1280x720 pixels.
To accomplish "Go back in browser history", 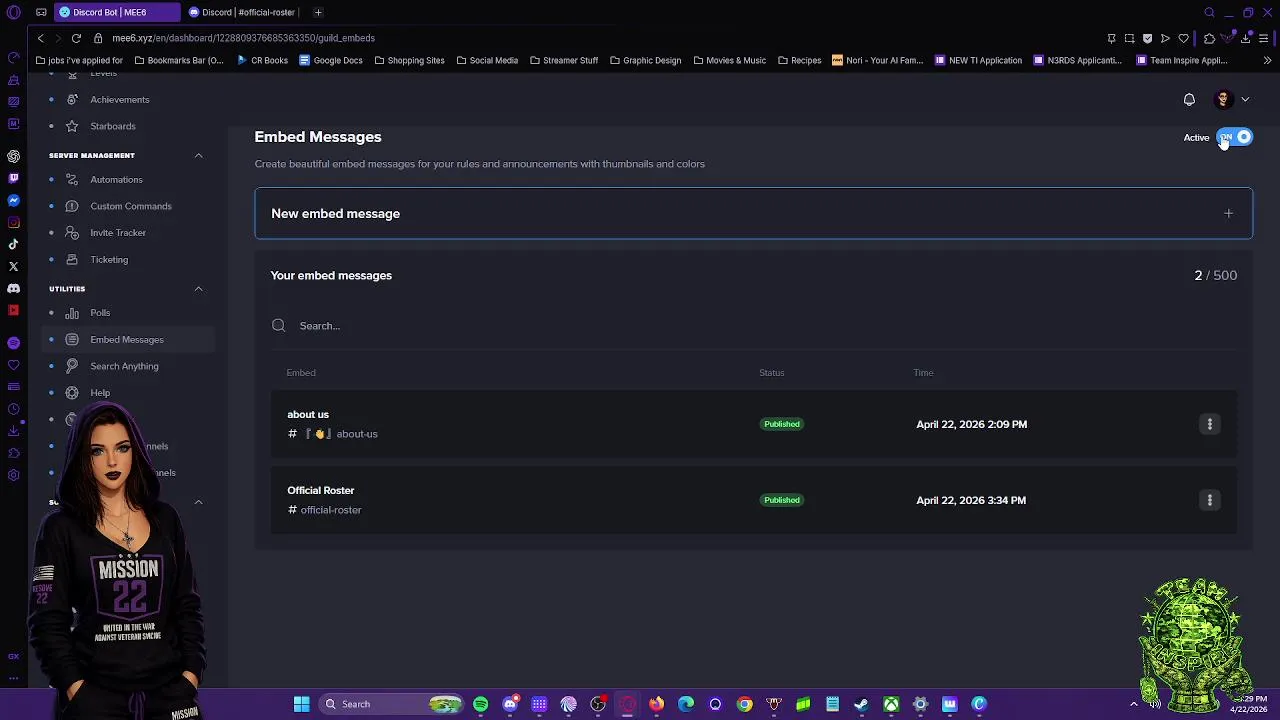I will pos(40,38).
